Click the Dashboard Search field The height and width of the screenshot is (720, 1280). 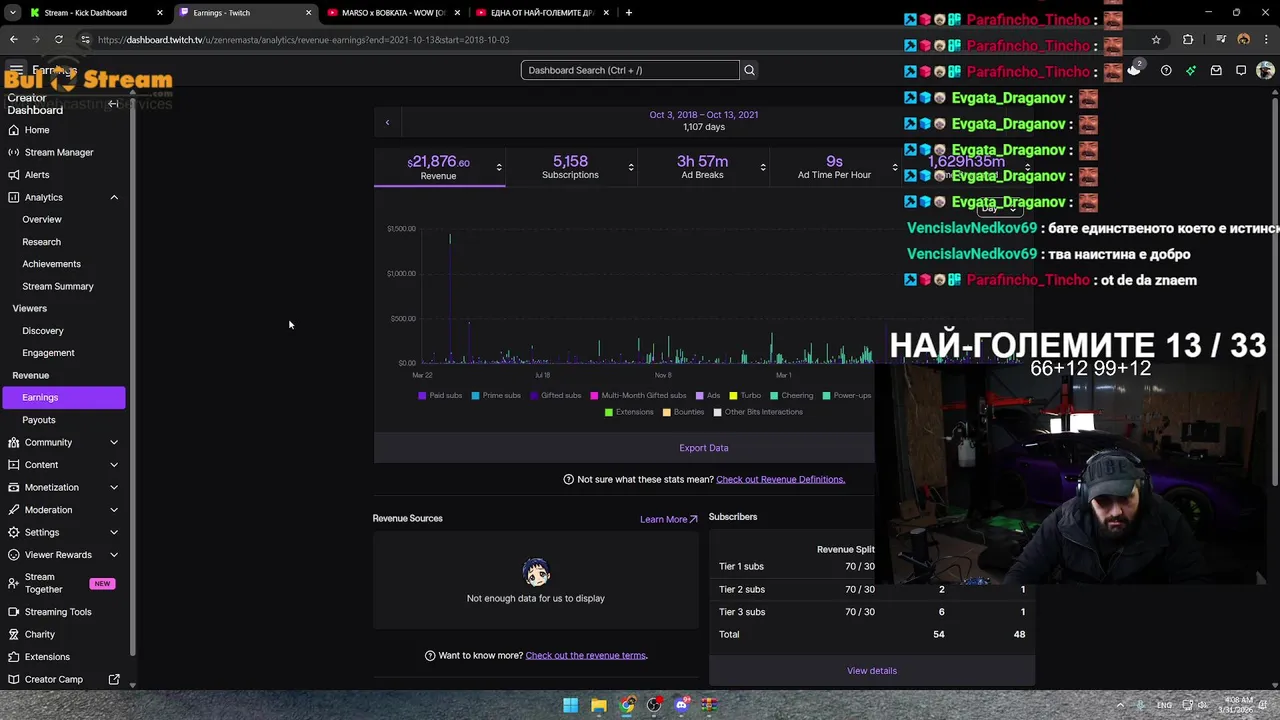pyautogui.click(x=630, y=70)
